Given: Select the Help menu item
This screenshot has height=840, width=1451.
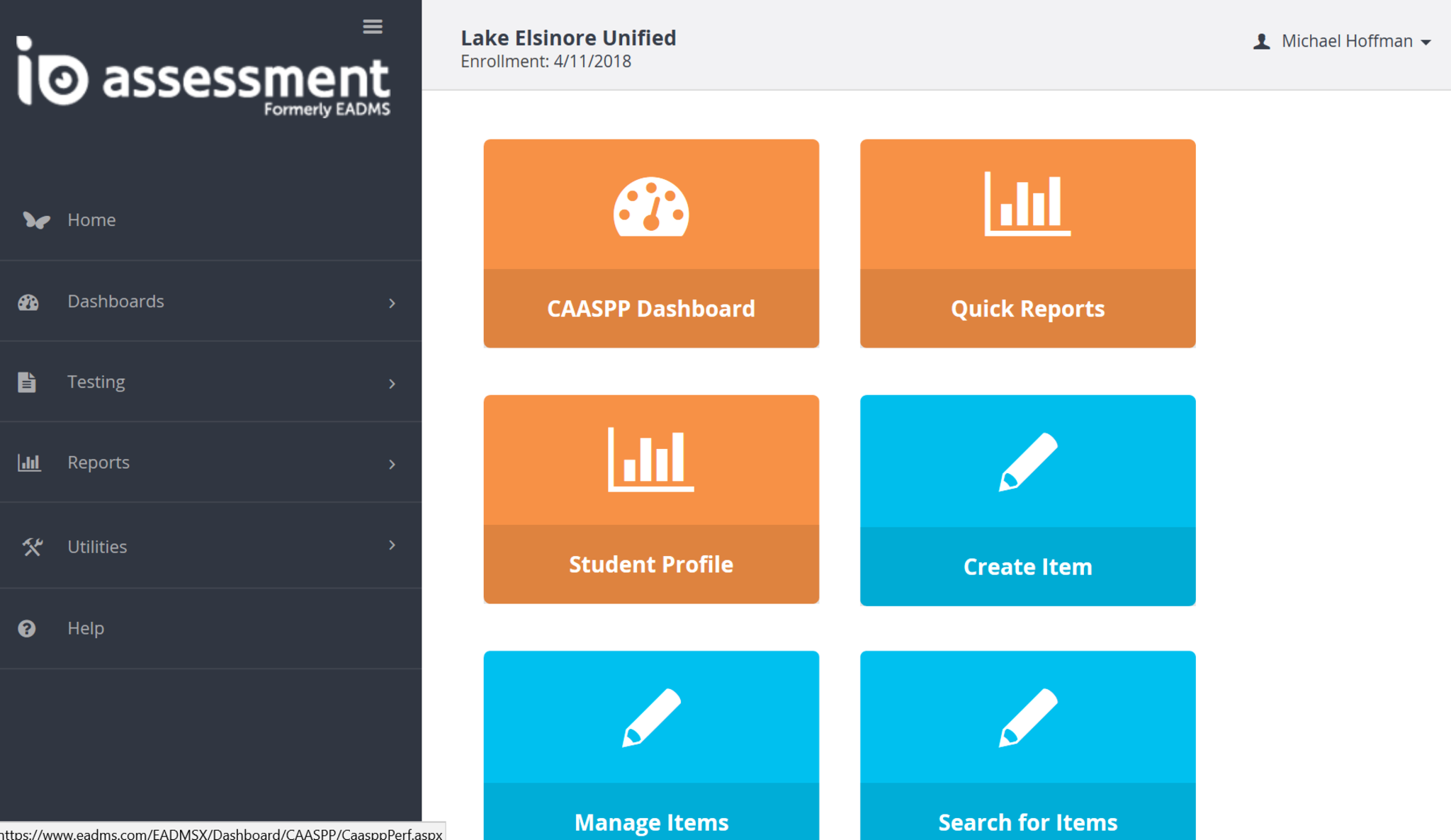Looking at the screenshot, I should [86, 629].
